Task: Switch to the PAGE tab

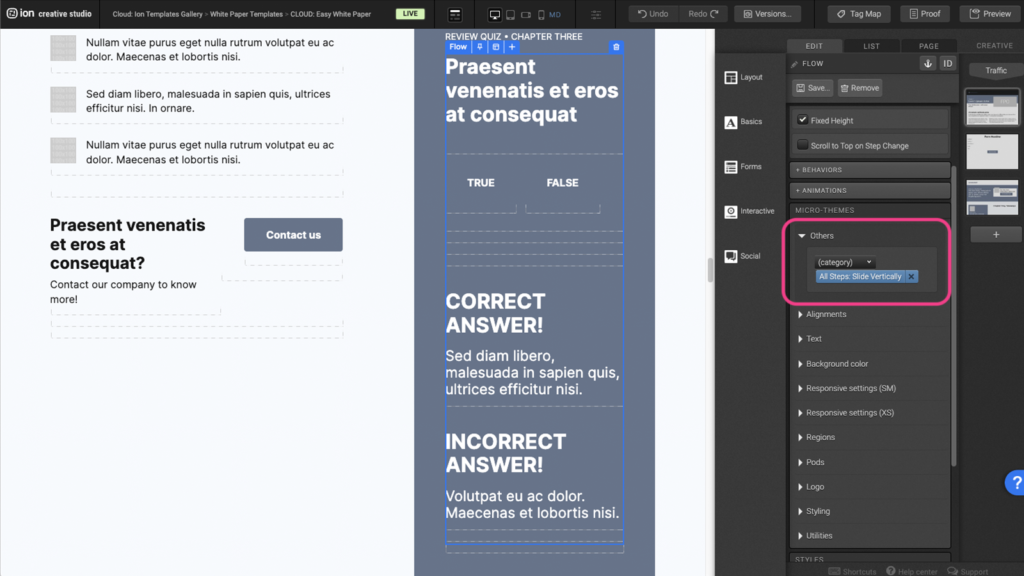Action: tap(929, 46)
